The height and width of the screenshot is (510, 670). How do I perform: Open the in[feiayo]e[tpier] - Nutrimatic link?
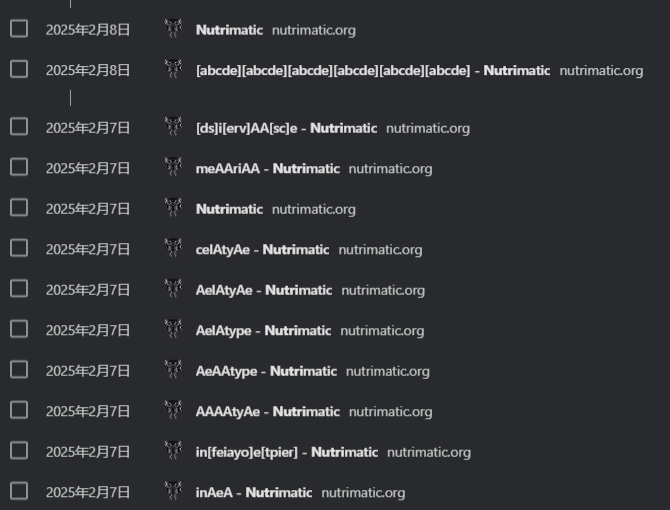coord(287,452)
